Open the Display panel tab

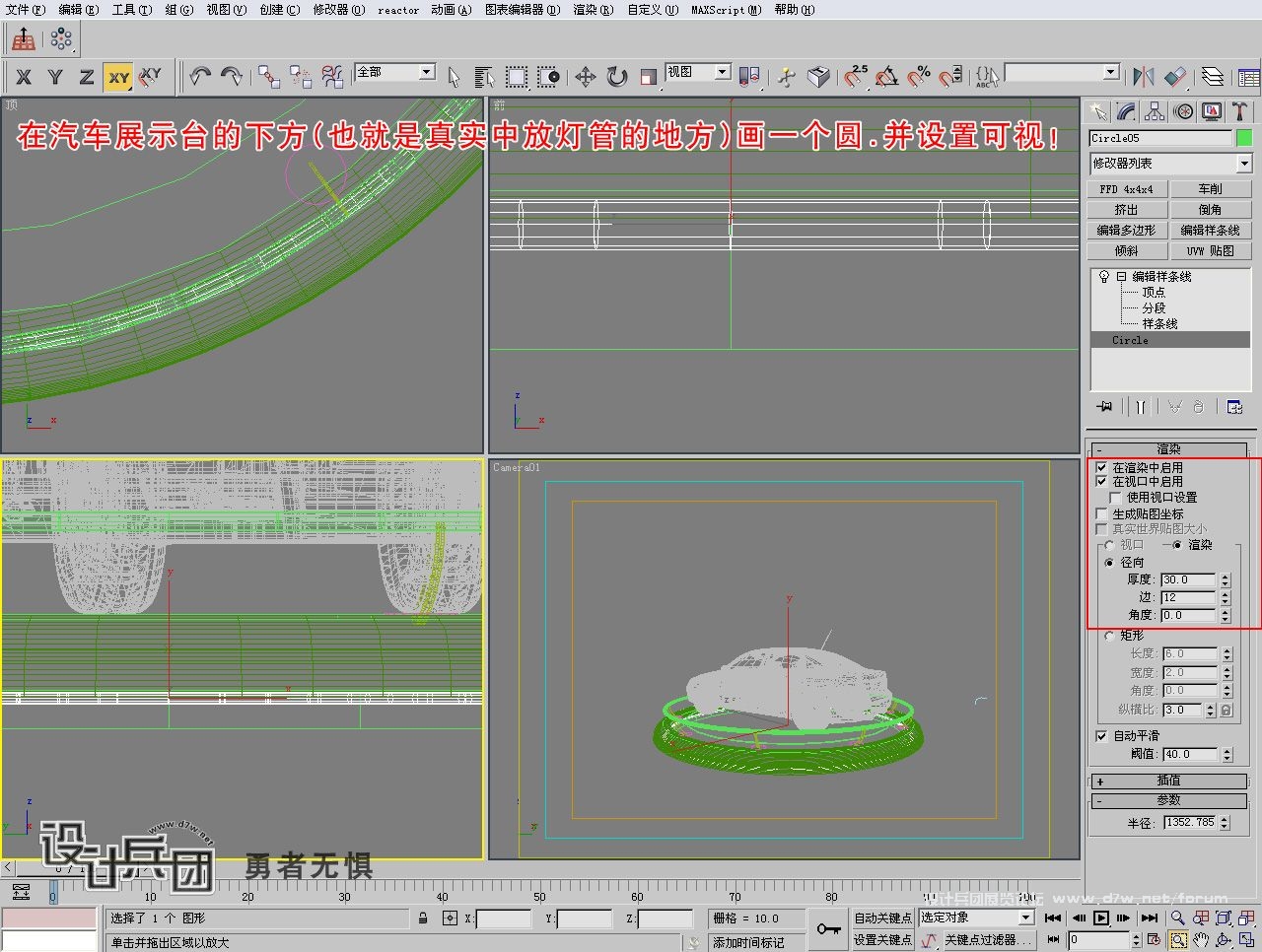[1212, 111]
